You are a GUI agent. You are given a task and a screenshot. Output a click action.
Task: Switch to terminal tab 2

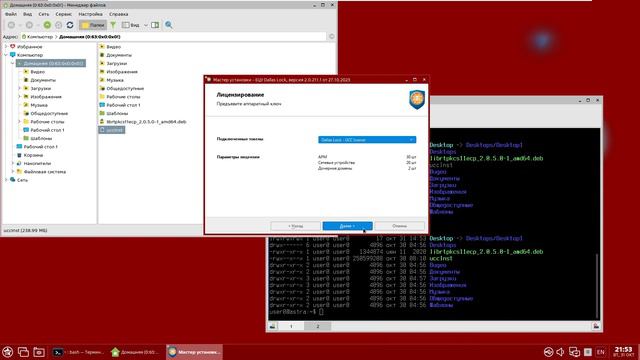[318, 326]
